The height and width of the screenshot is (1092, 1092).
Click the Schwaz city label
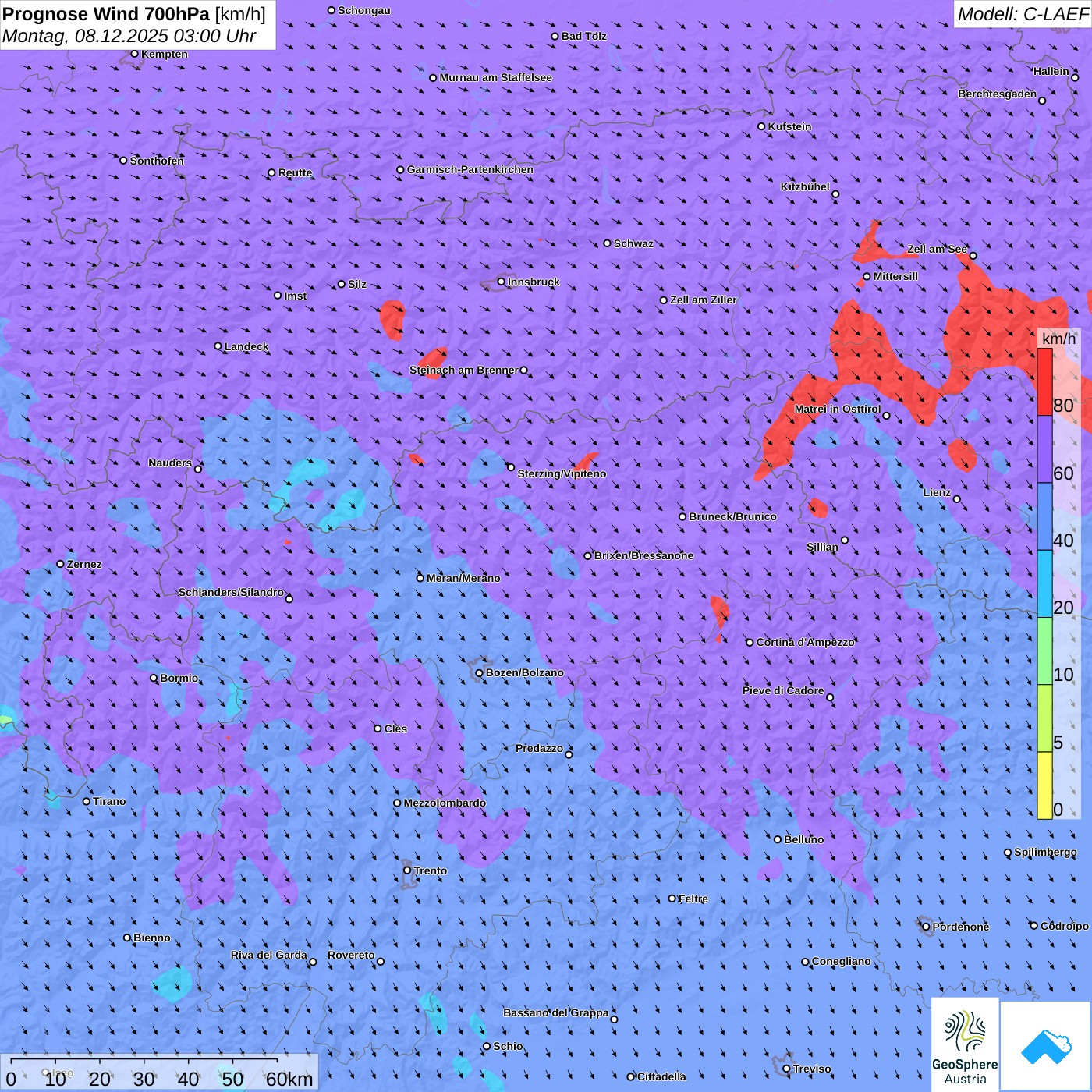(633, 243)
